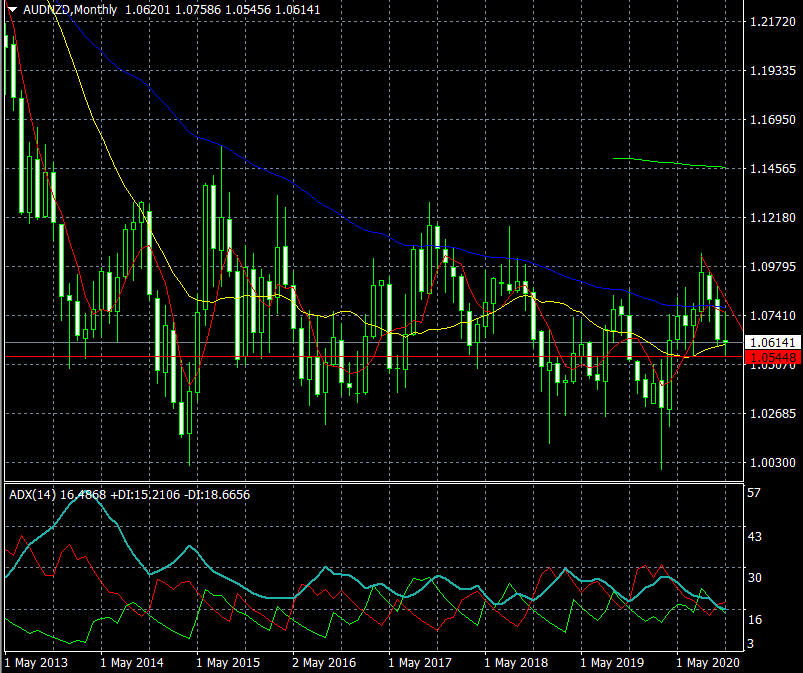Click the 1 May 2015 date label
This screenshot has height=673, width=803.
228,663
